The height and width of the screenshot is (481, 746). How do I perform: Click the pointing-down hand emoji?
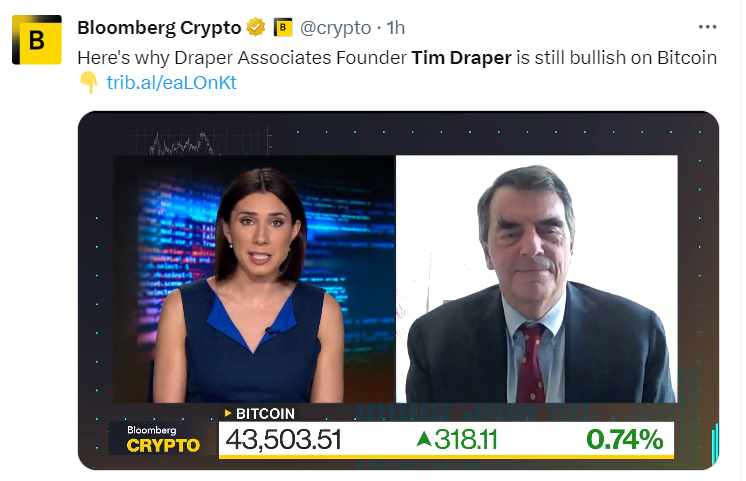[88, 82]
